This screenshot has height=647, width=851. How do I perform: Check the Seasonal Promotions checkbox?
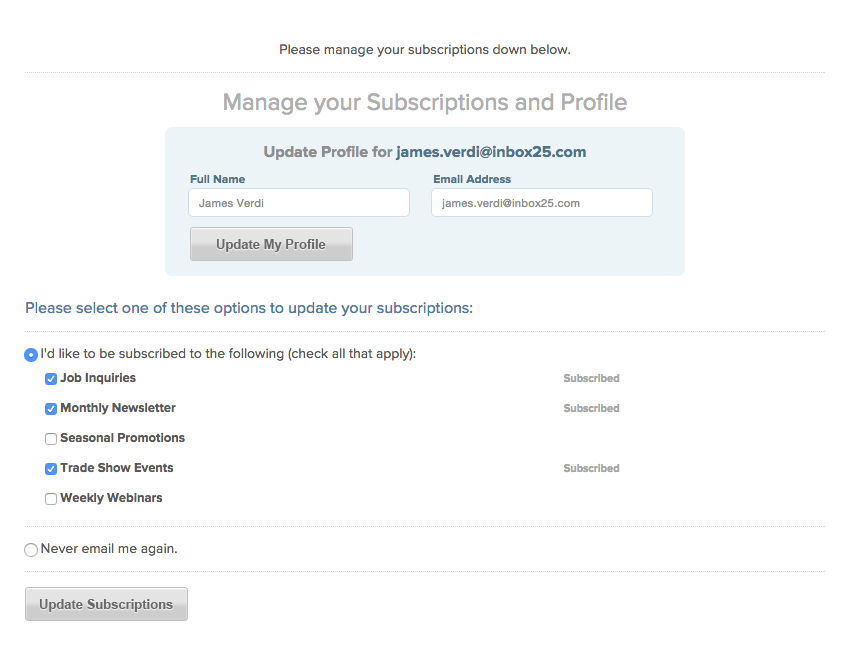pos(50,439)
